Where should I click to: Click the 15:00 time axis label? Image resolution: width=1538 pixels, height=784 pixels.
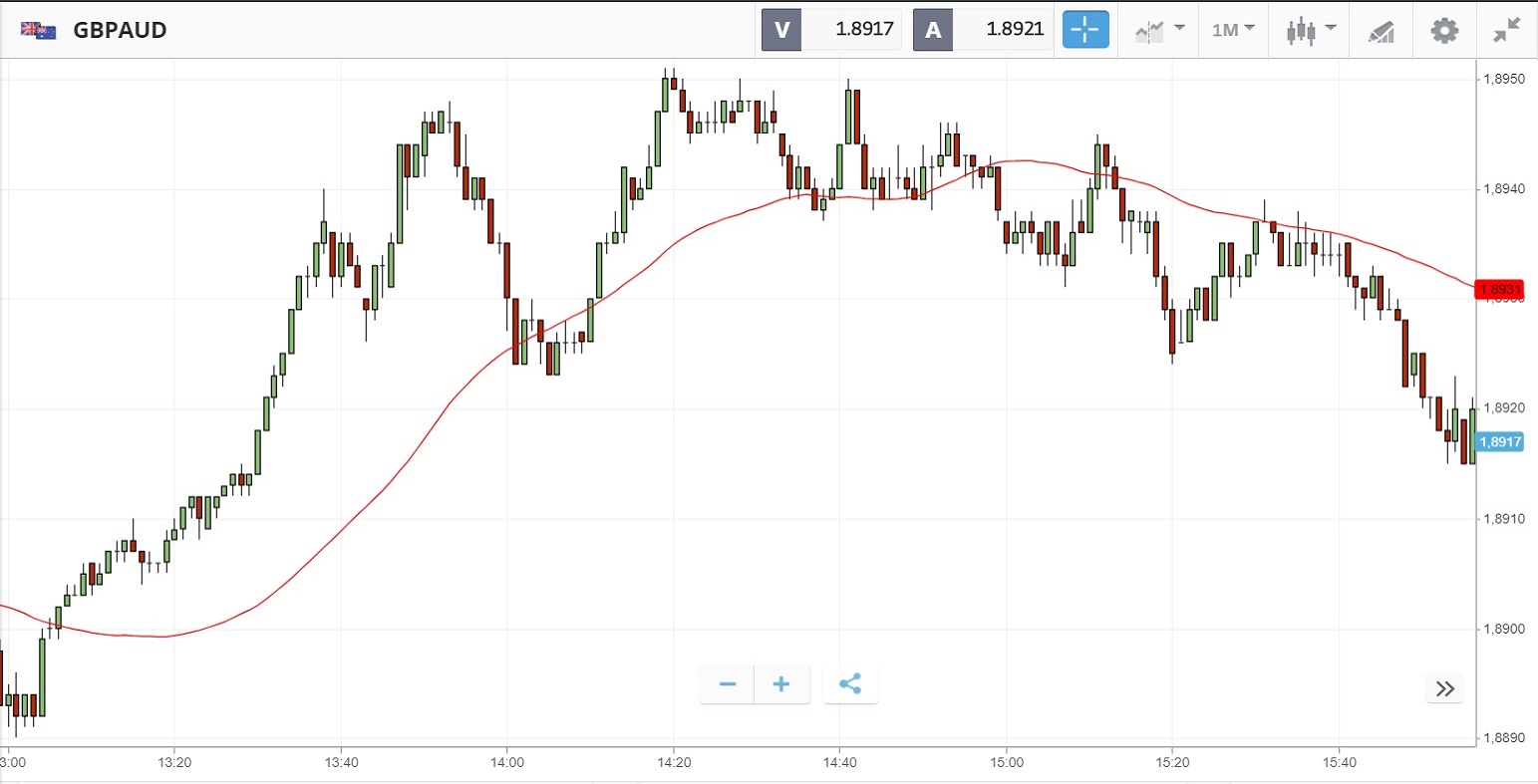click(x=1007, y=763)
